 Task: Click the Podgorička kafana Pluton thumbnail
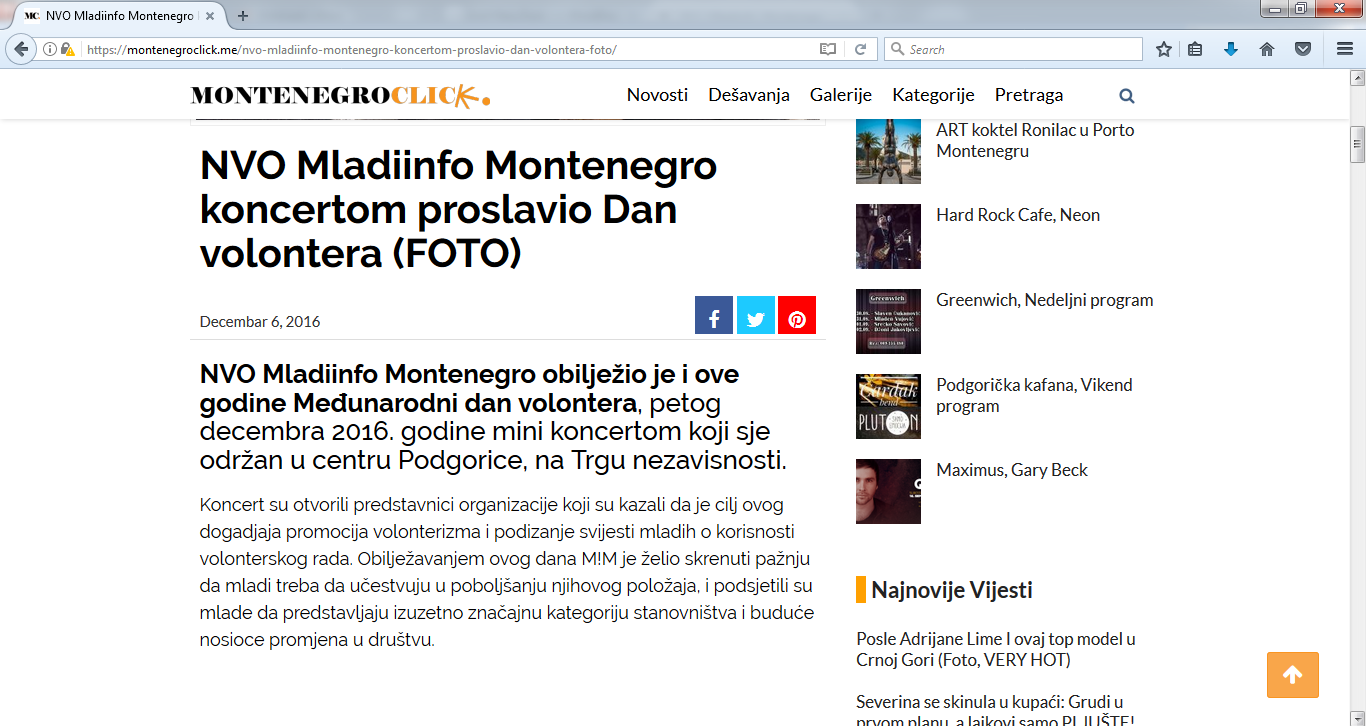[x=888, y=406]
